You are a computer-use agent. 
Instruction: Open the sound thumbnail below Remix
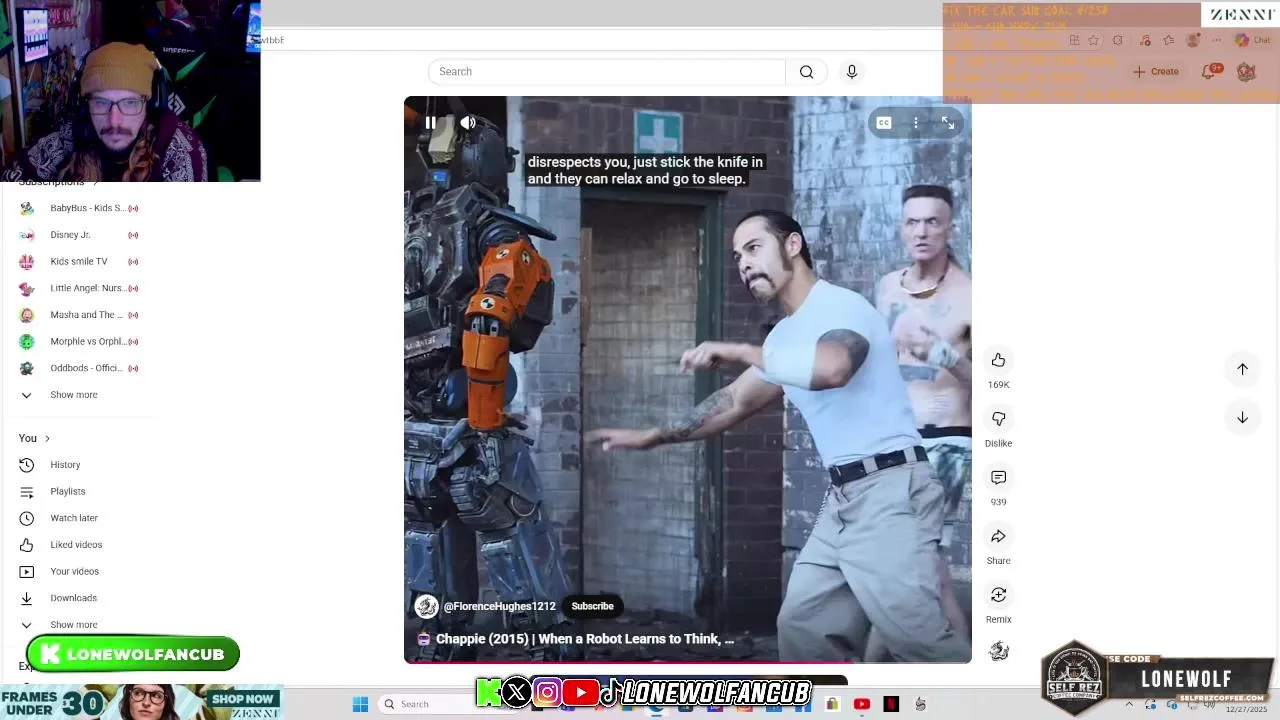(998, 652)
